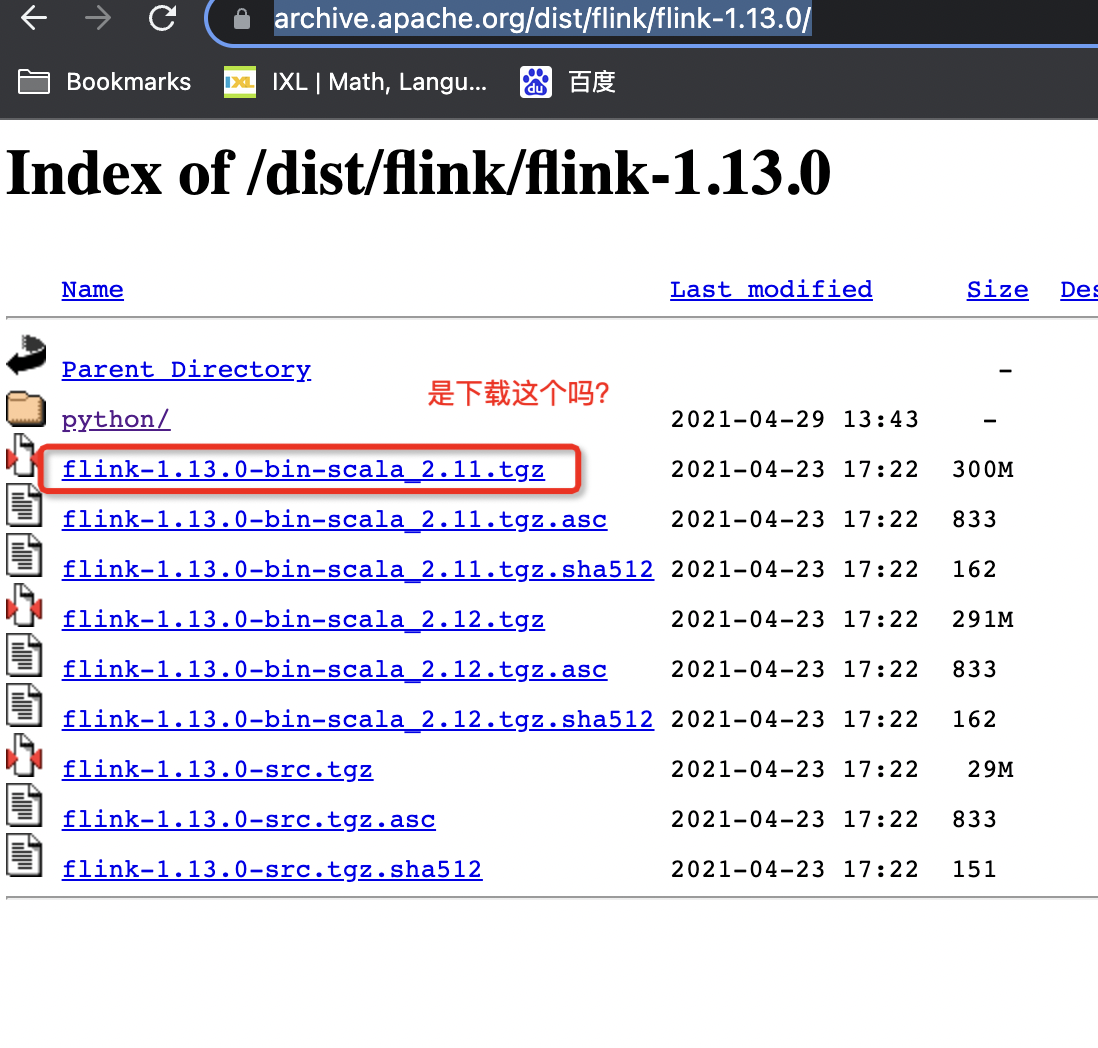Open flink-1.13.0-bin-scala_2.12.tgz.asc

pyautogui.click(x=334, y=669)
